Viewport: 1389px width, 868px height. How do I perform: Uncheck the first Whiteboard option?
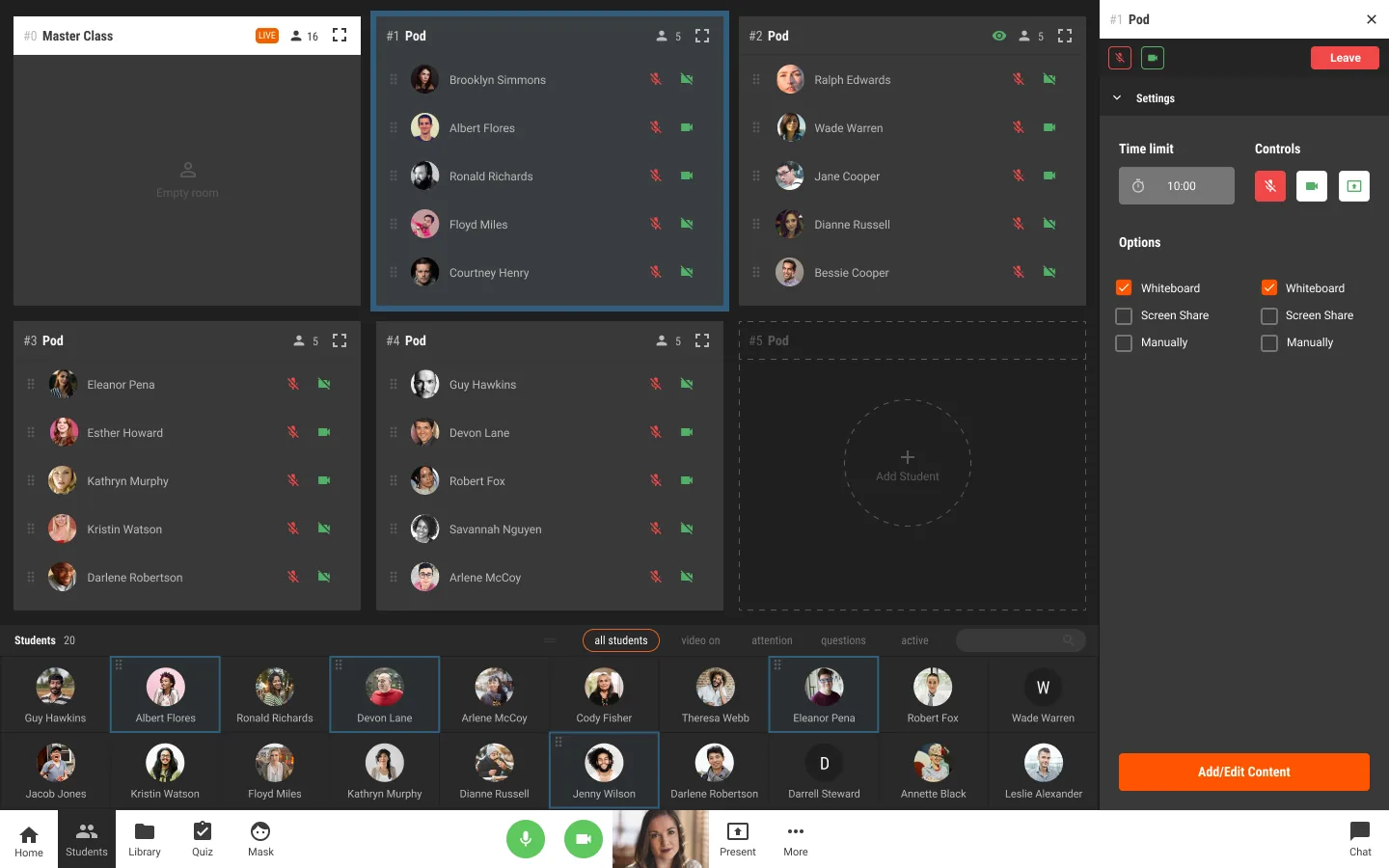click(x=1124, y=287)
